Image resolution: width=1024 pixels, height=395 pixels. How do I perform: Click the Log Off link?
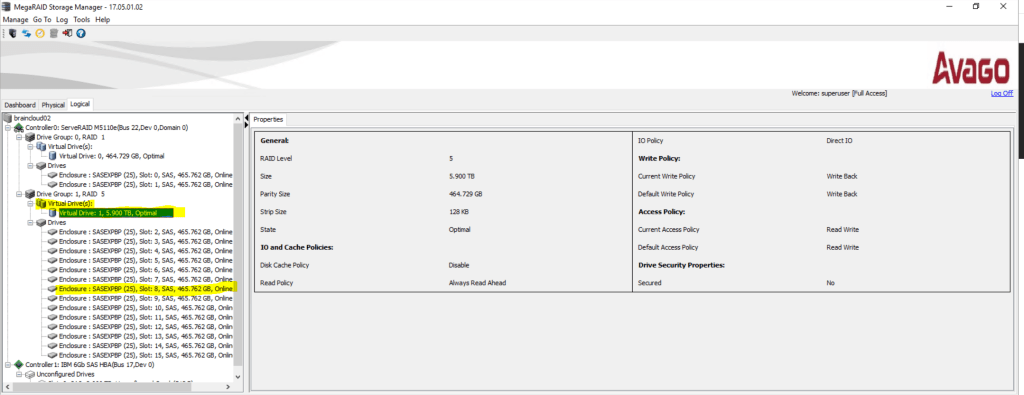1002,93
